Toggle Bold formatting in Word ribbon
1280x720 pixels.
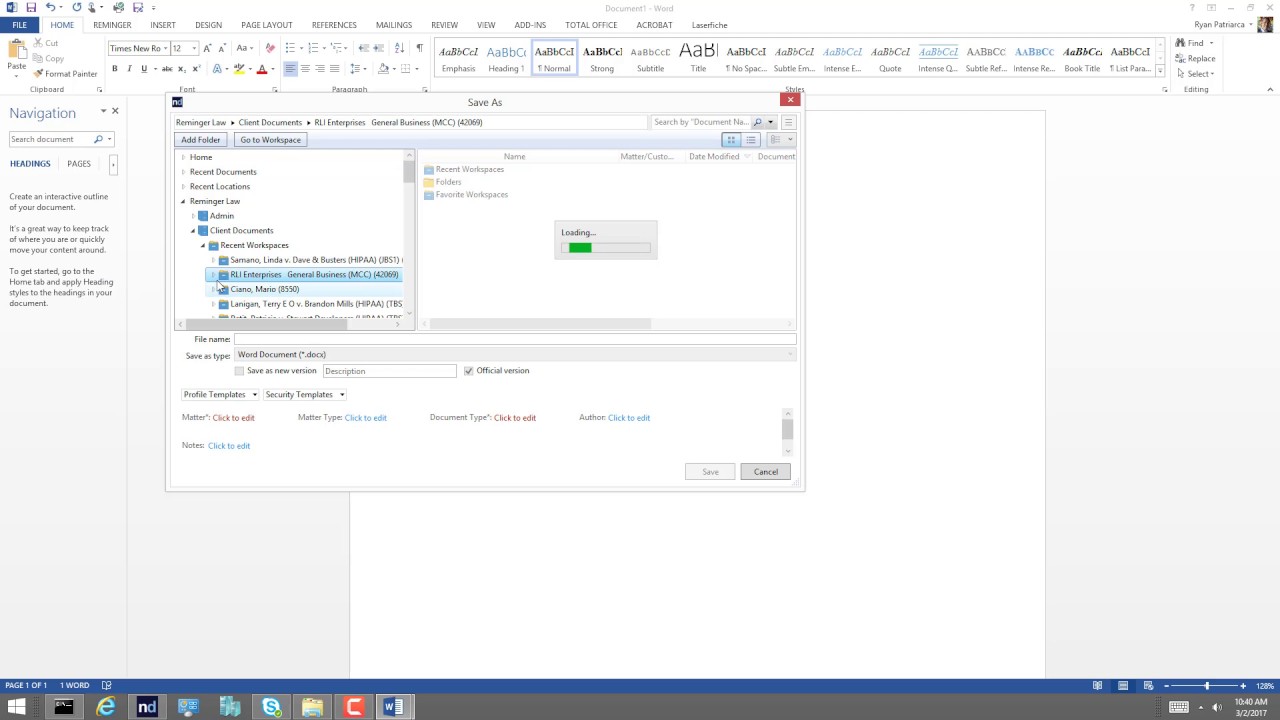(x=115, y=69)
